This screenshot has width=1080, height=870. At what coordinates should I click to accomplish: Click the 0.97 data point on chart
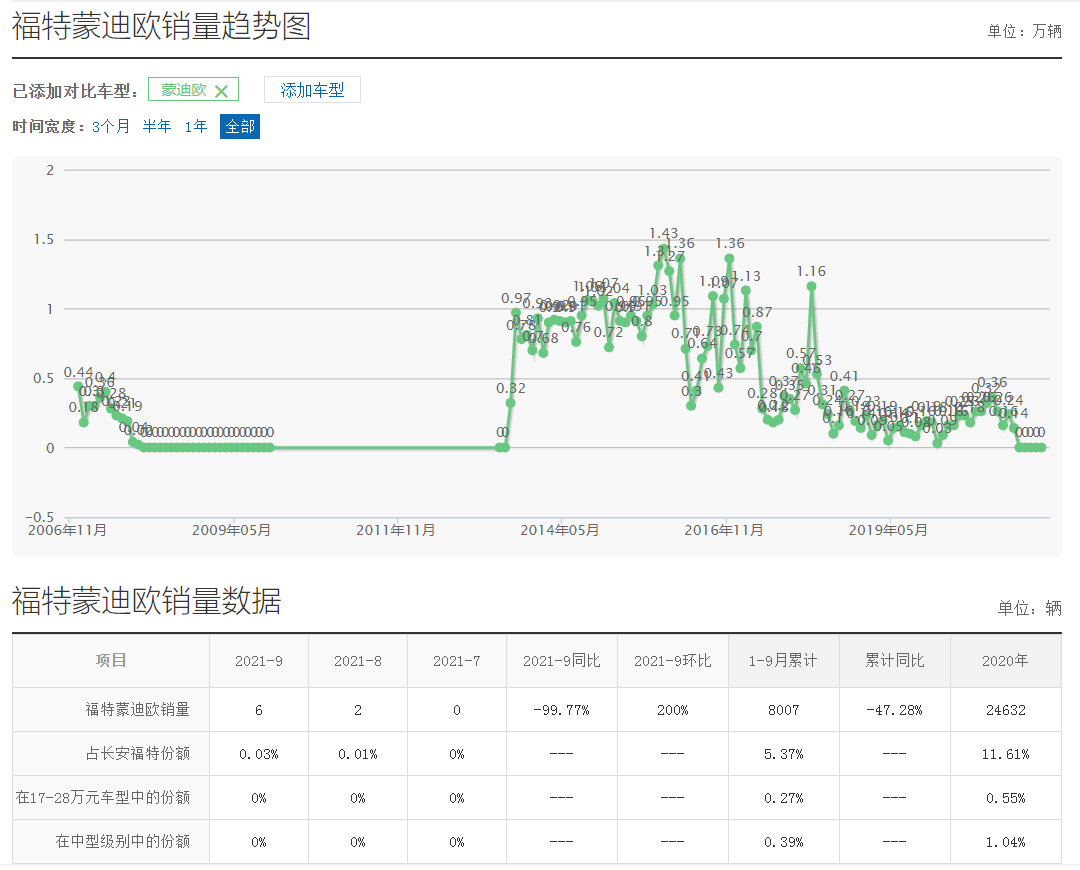(516, 313)
